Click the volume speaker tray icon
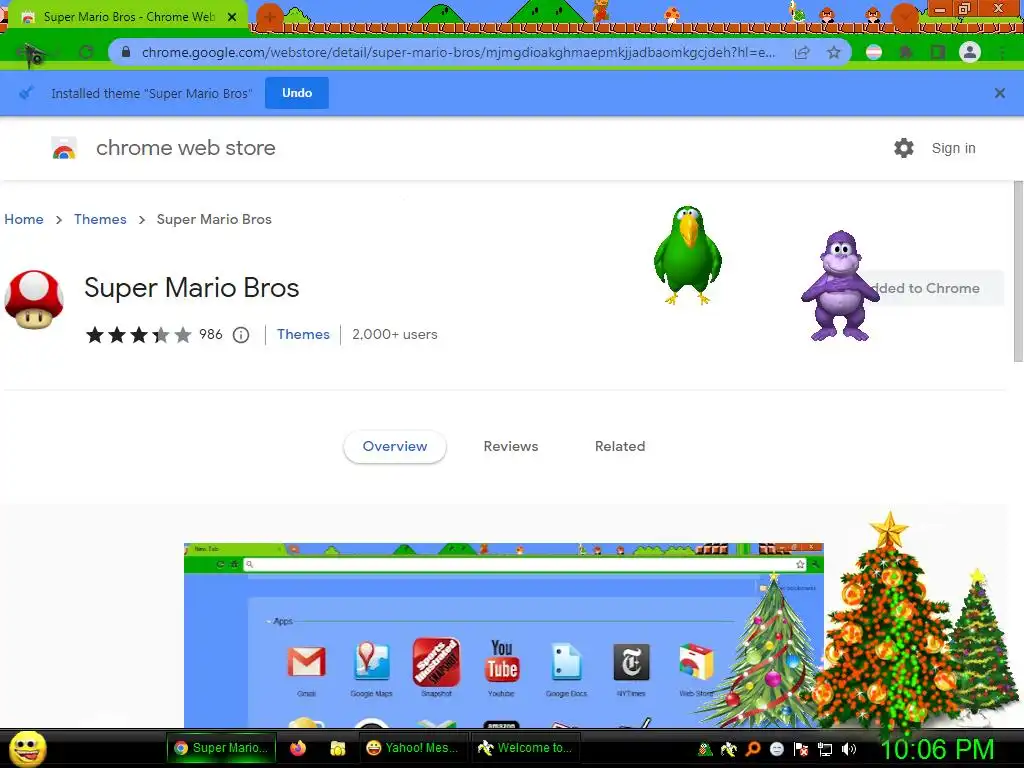1024x768 pixels. (849, 749)
